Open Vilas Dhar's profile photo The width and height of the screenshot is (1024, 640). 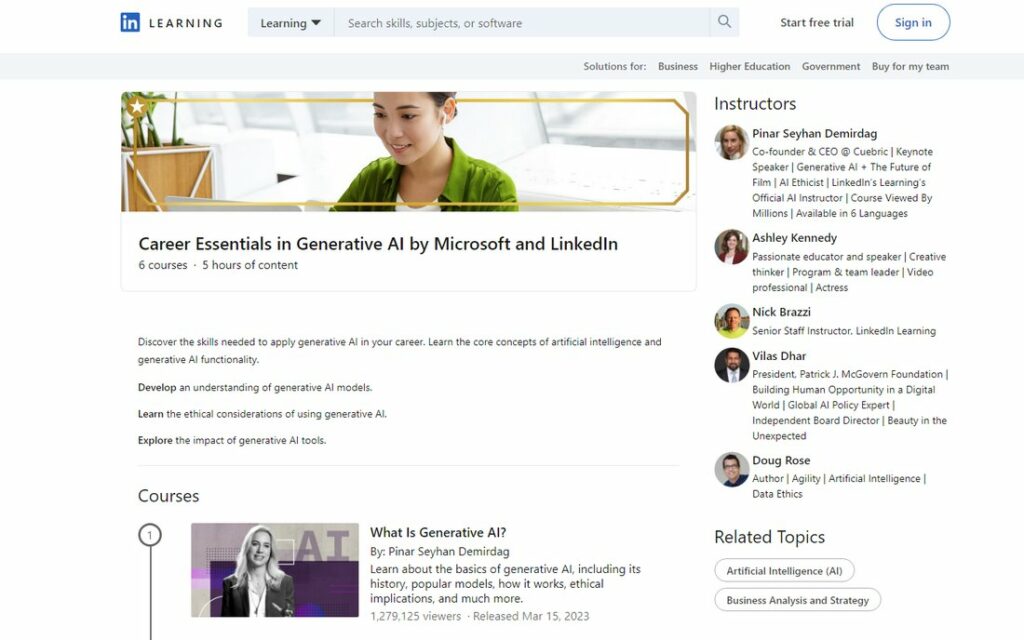[x=730, y=366]
